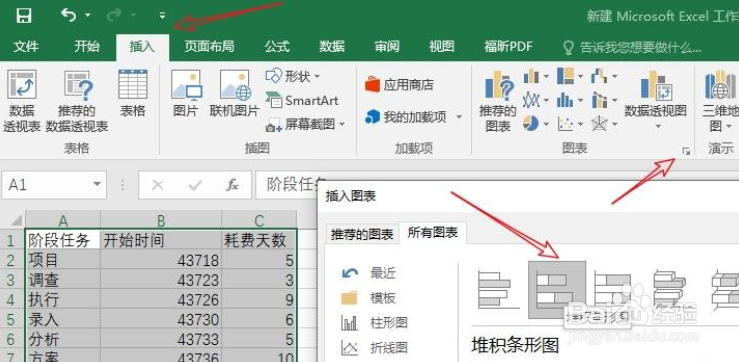
Task: Click 推荐的图表 recommended charts button
Action: (498, 101)
